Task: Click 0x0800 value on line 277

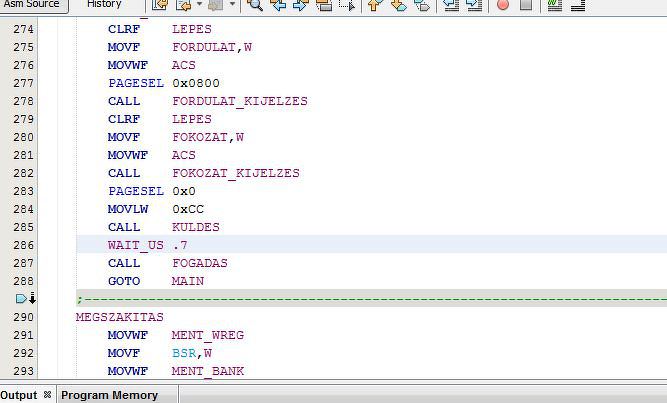Action: point(196,83)
